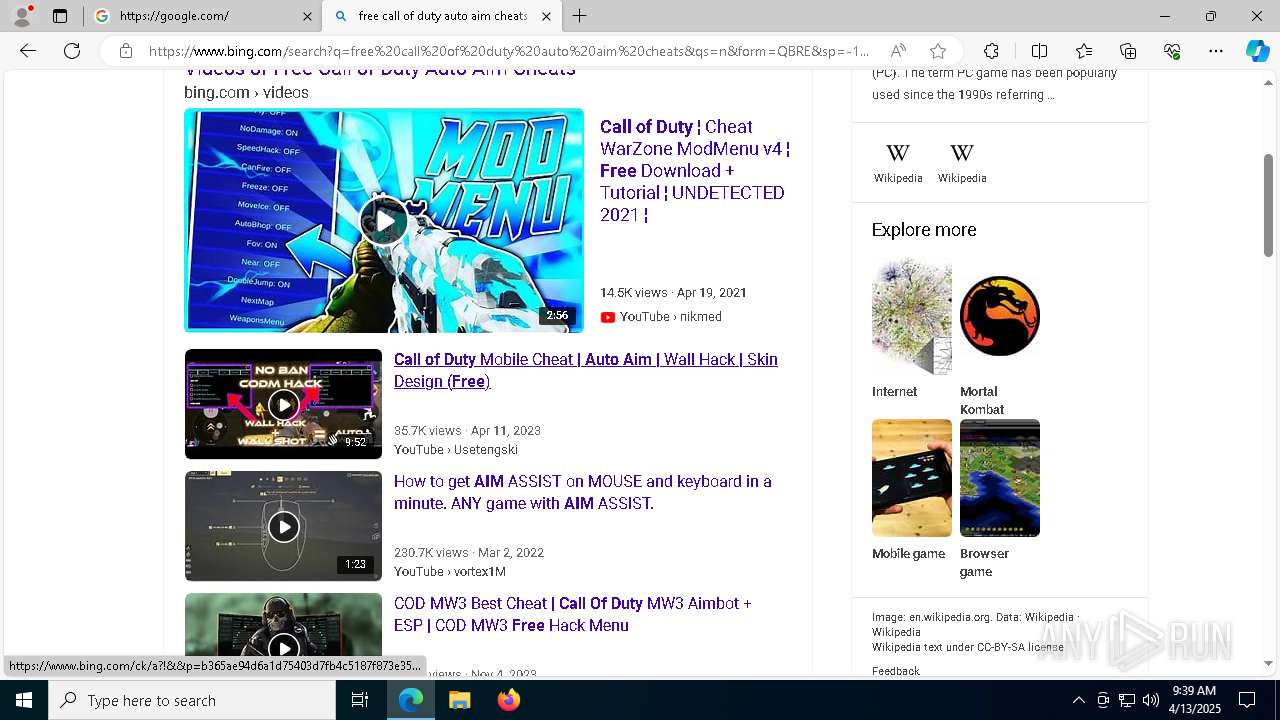1280x720 pixels.
Task: Add this page to favorites
Action: pos(937,51)
